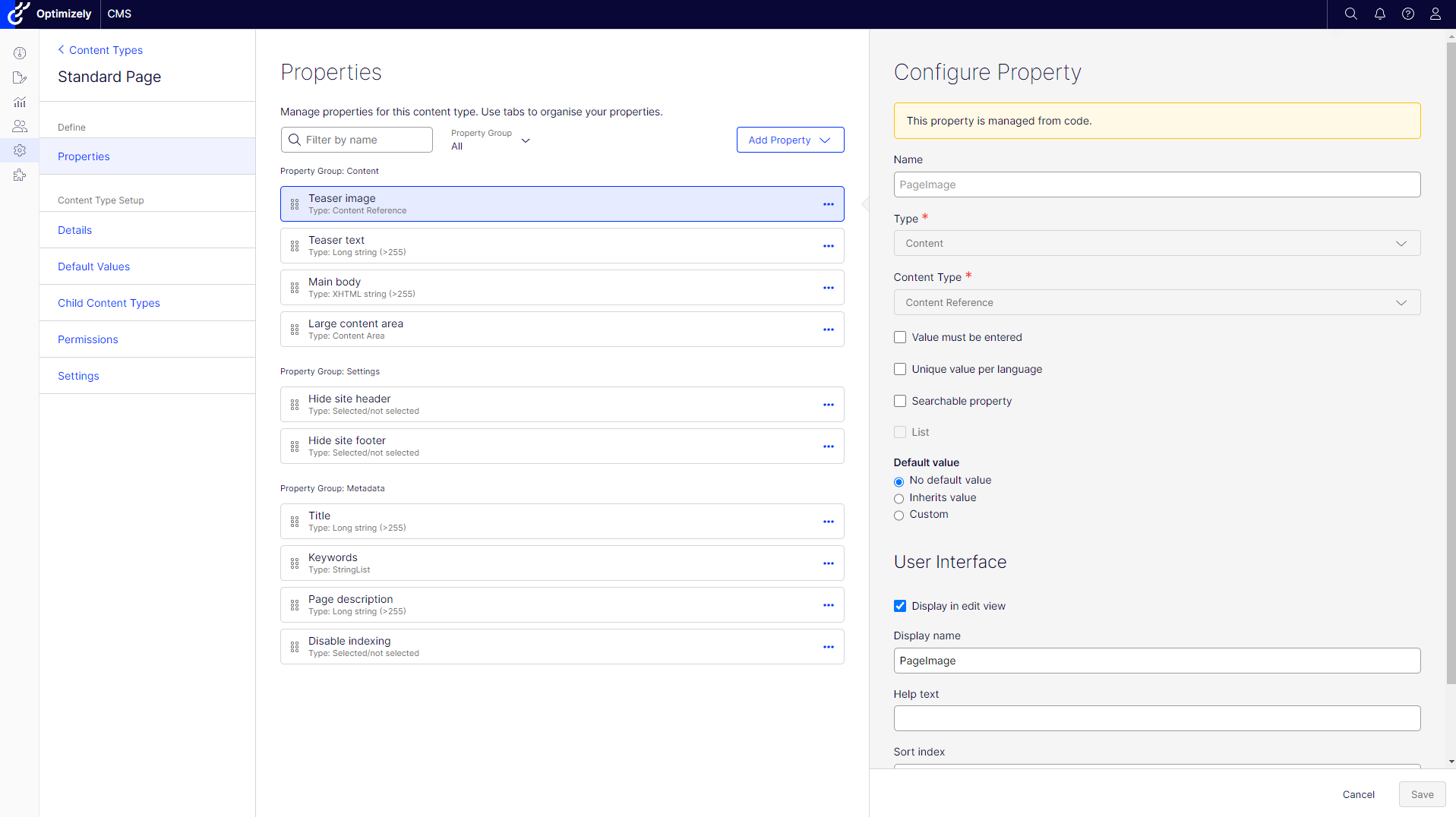Open the user profile icon
The height and width of the screenshot is (817, 1456).
point(1435,14)
